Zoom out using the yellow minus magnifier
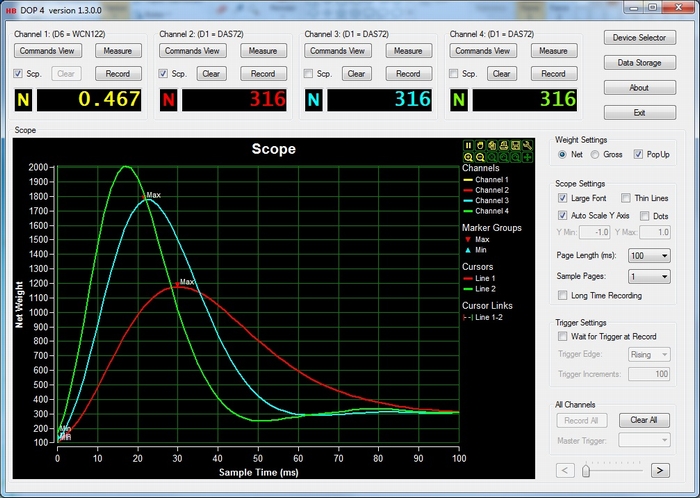The image size is (700, 498). tap(480, 157)
